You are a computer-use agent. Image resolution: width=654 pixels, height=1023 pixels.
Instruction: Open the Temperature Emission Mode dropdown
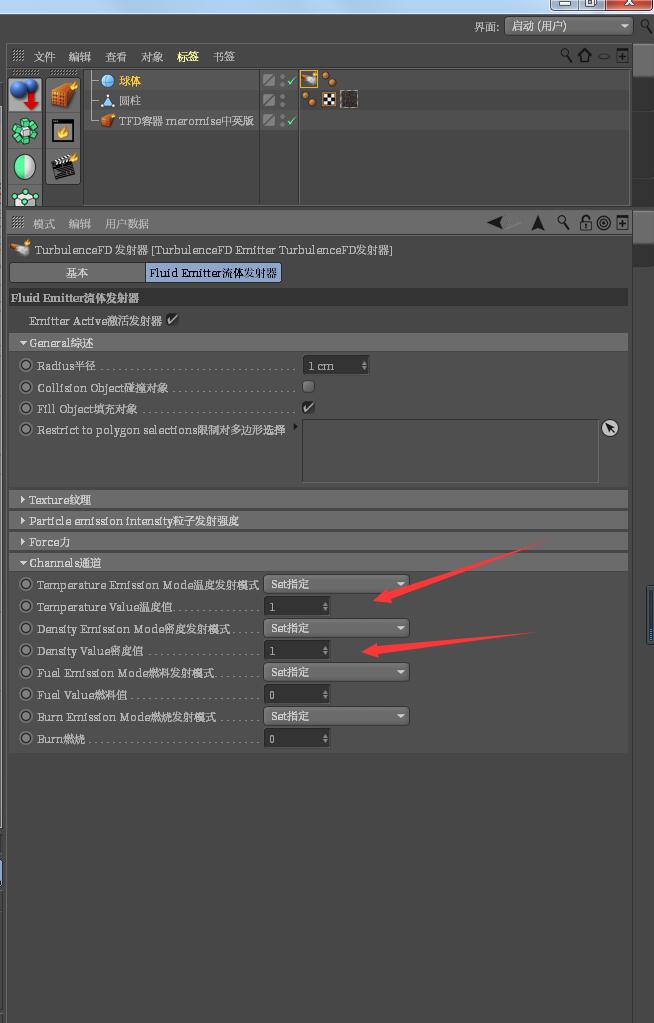pos(337,584)
